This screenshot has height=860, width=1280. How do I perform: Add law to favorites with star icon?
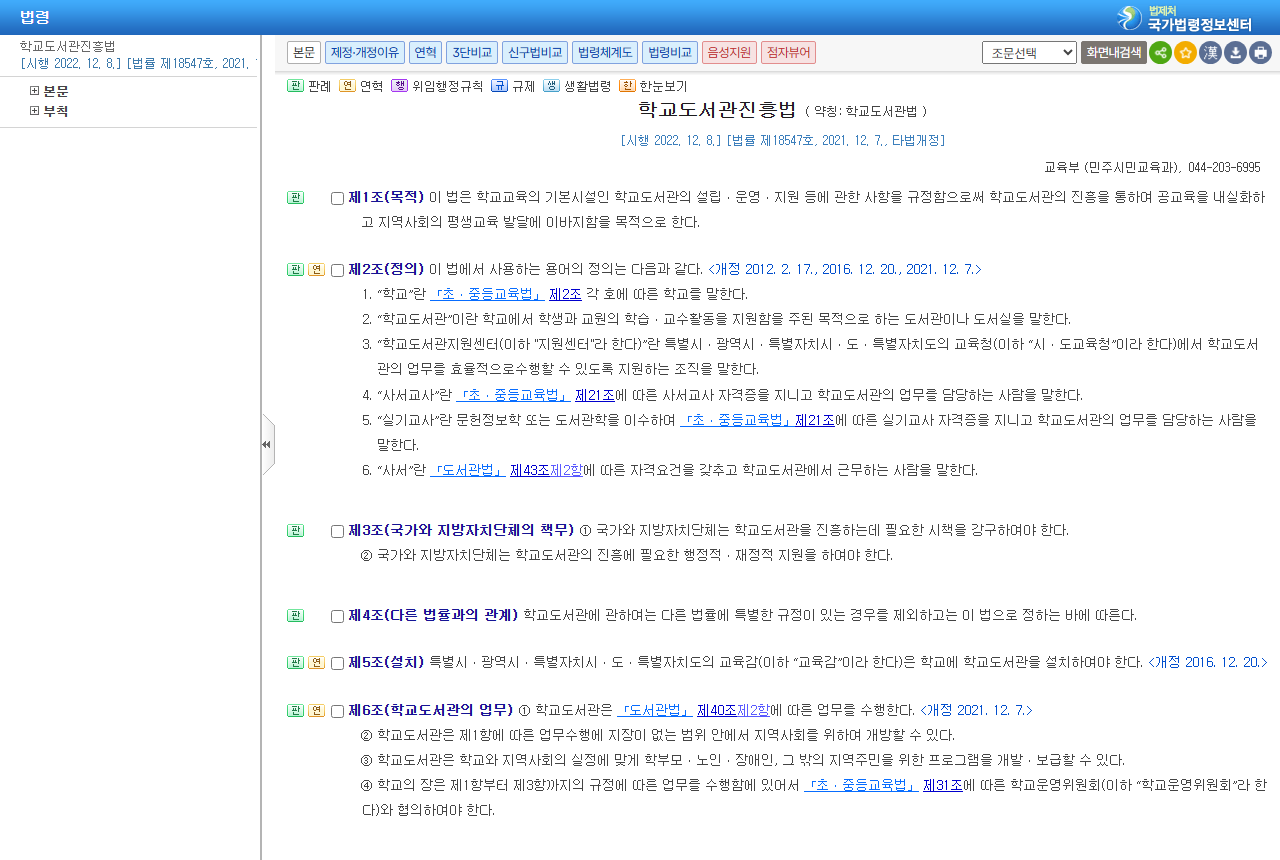point(1185,53)
